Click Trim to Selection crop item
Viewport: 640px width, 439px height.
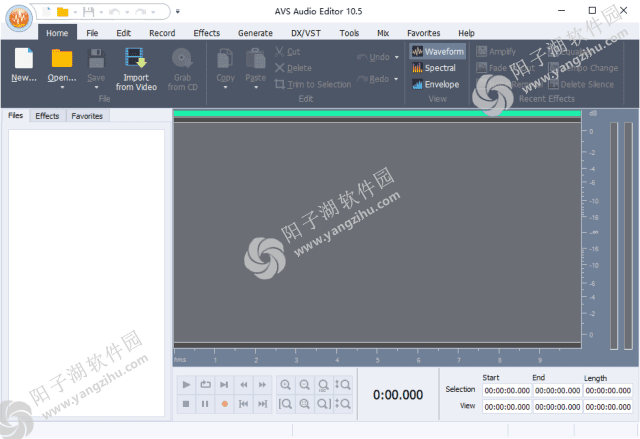click(313, 84)
